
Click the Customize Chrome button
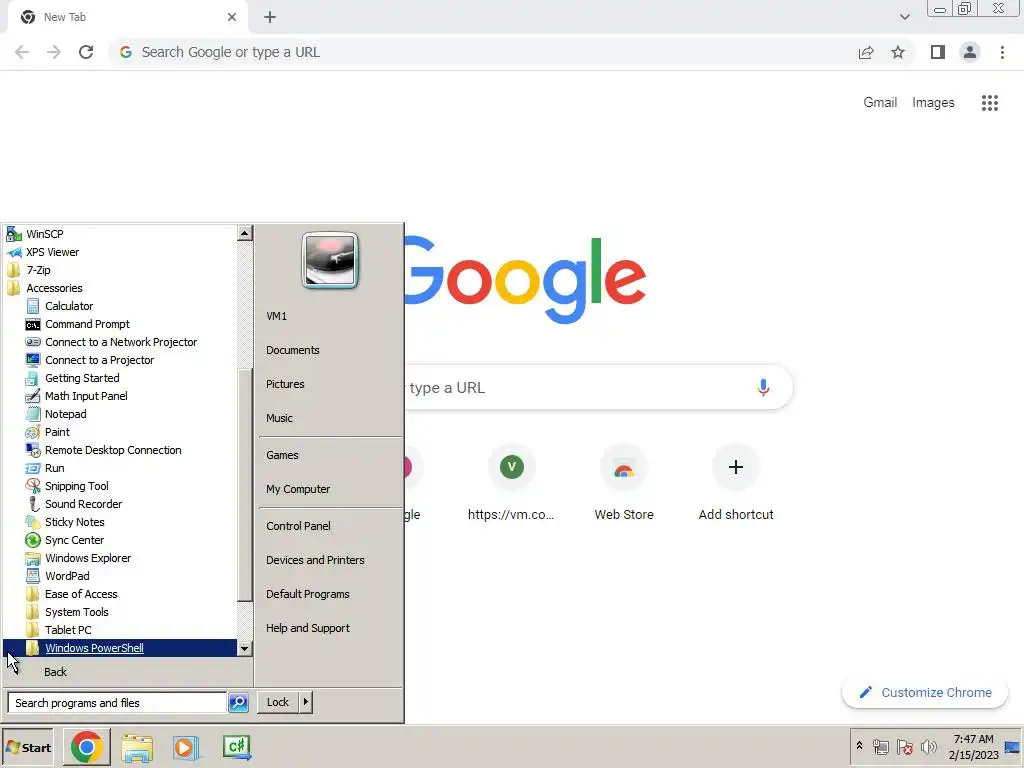point(925,692)
